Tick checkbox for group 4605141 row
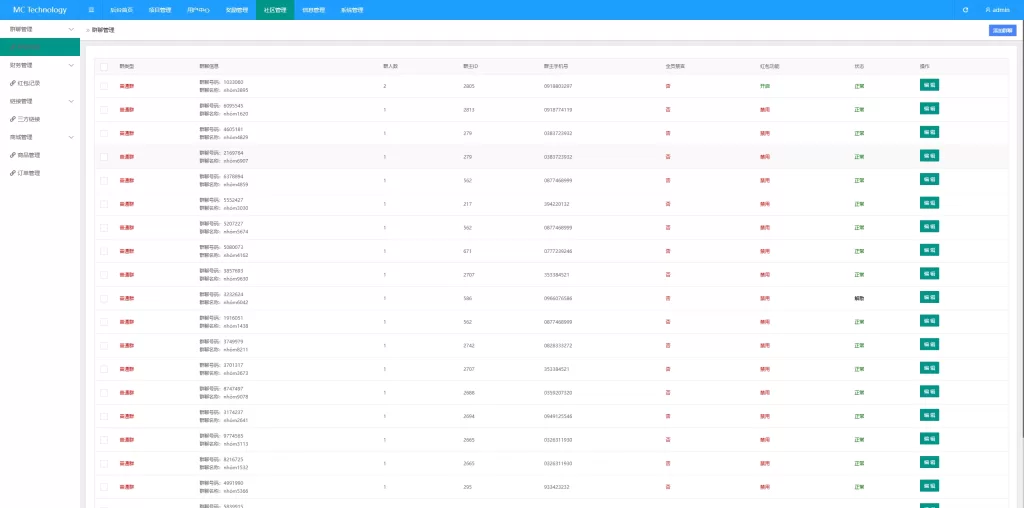Image resolution: width=1024 pixels, height=508 pixels. coord(104,133)
